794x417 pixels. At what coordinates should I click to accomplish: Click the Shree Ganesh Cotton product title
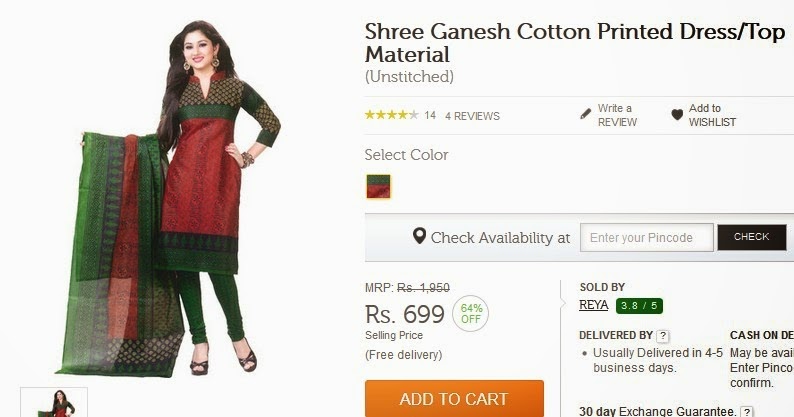[x=575, y=43]
